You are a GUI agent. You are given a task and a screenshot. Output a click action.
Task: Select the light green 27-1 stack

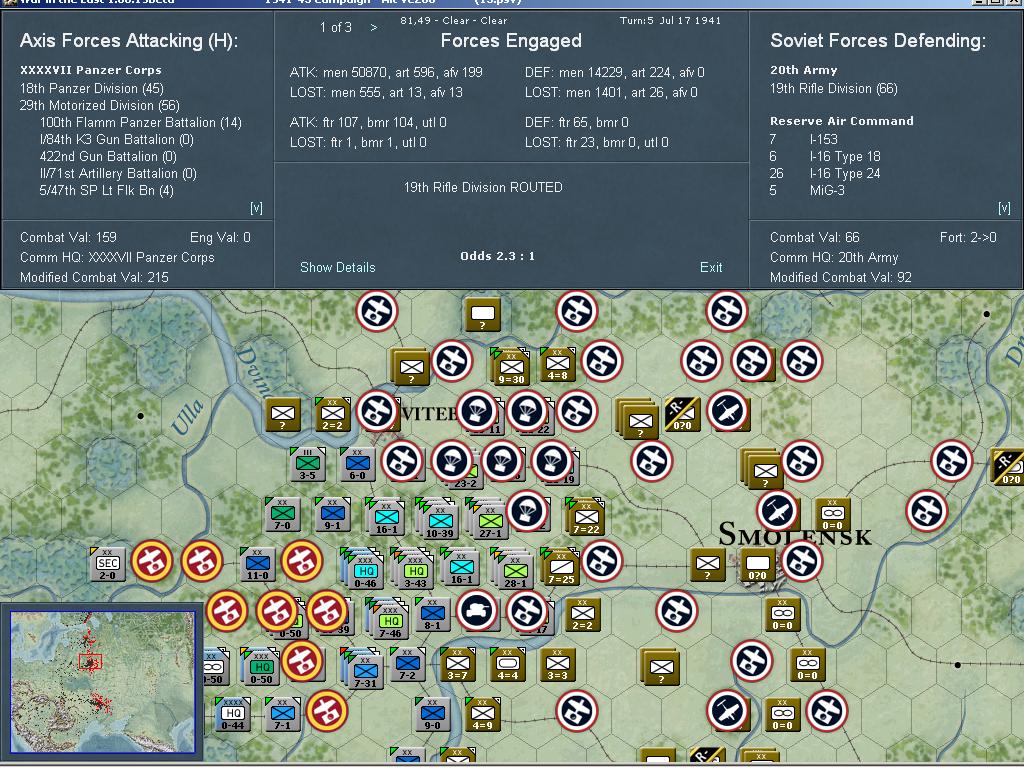pos(488,519)
